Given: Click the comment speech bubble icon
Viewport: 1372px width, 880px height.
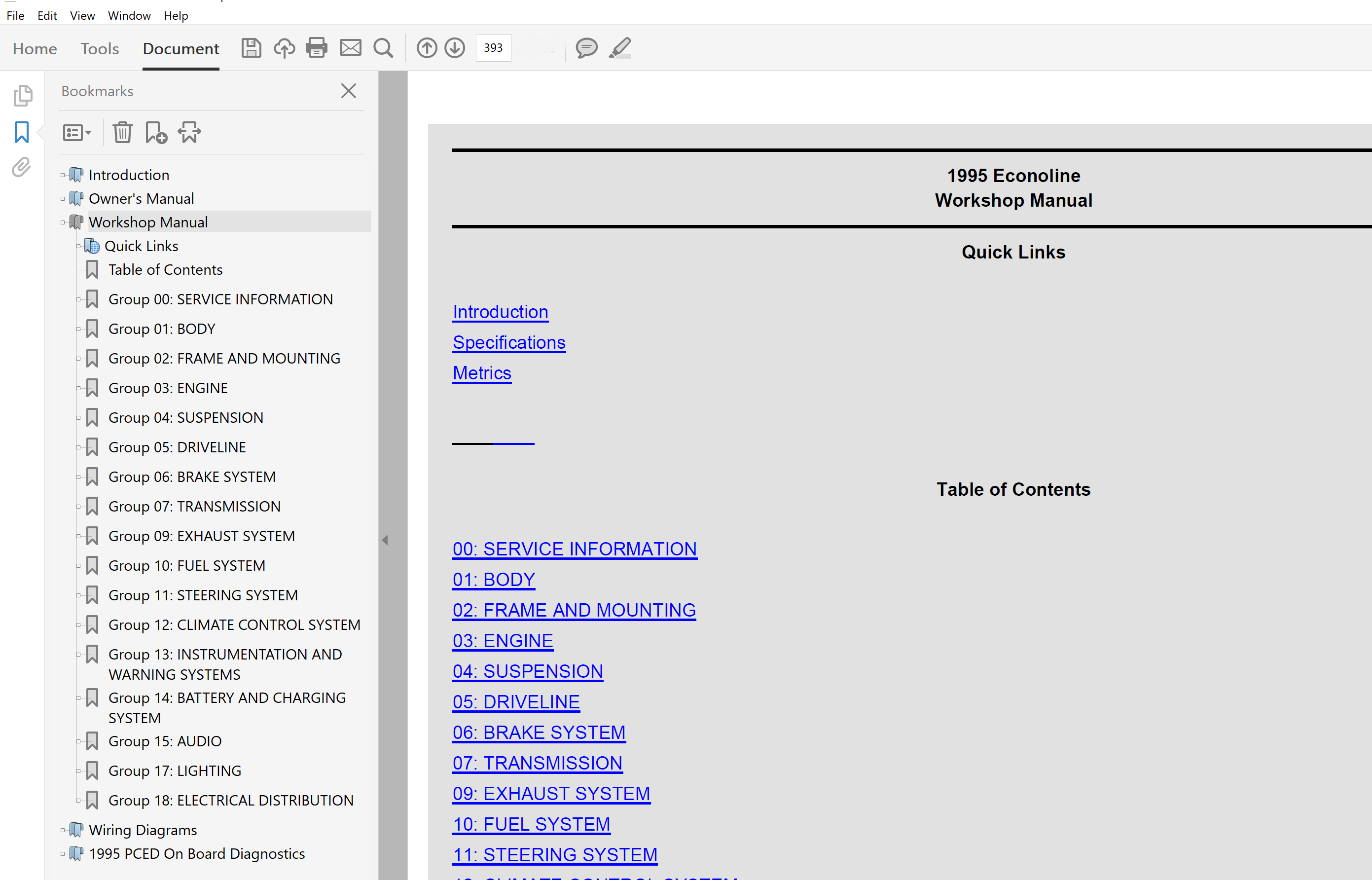Looking at the screenshot, I should click(x=586, y=48).
